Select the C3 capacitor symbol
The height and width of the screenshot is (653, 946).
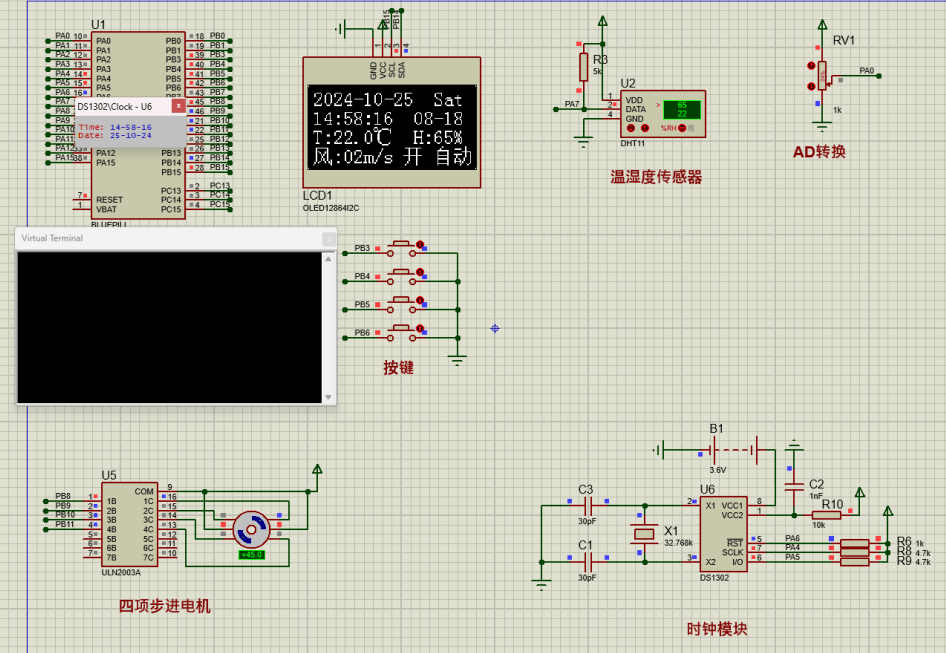[586, 506]
